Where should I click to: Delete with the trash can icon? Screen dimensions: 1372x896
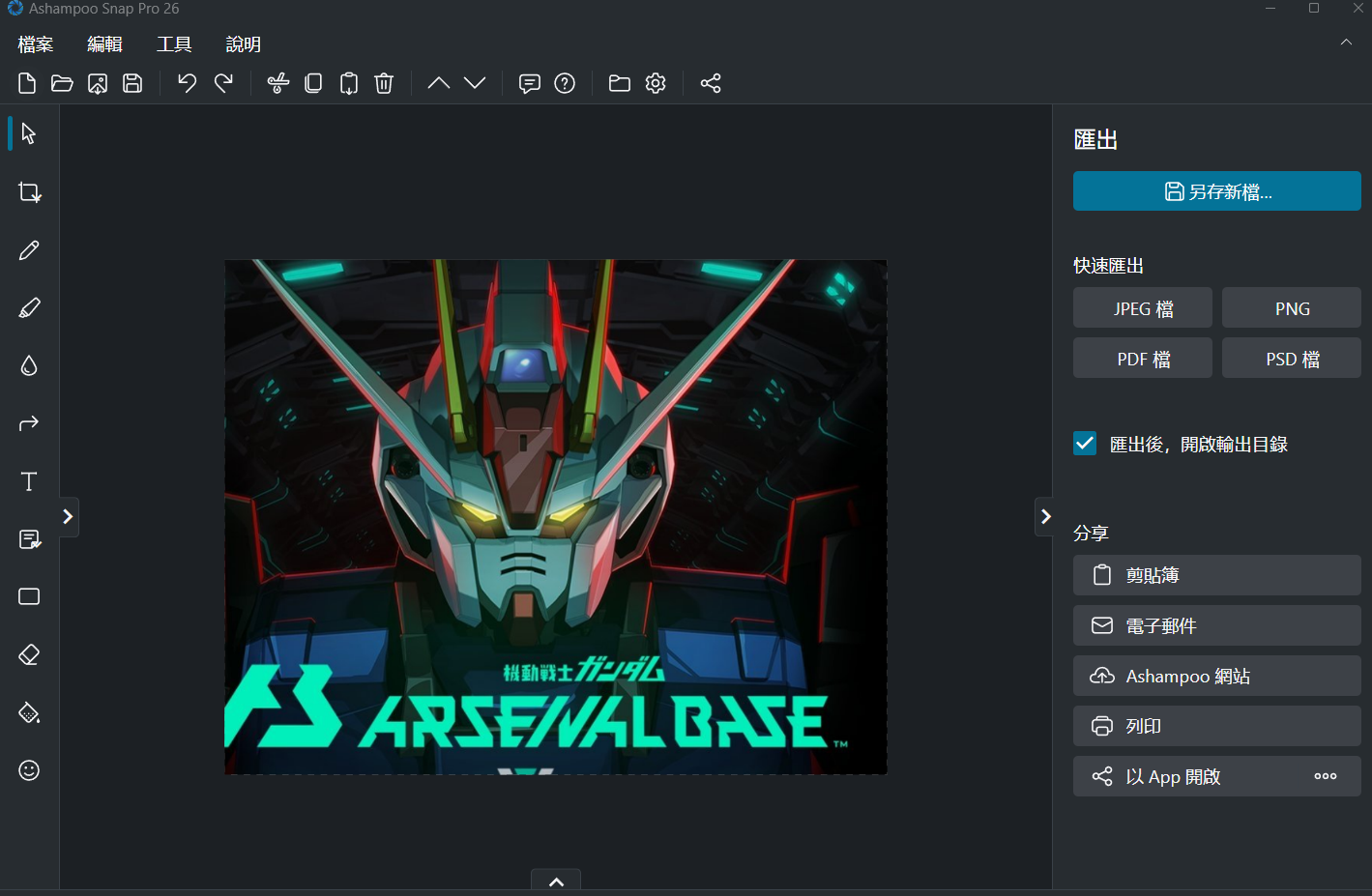(384, 83)
